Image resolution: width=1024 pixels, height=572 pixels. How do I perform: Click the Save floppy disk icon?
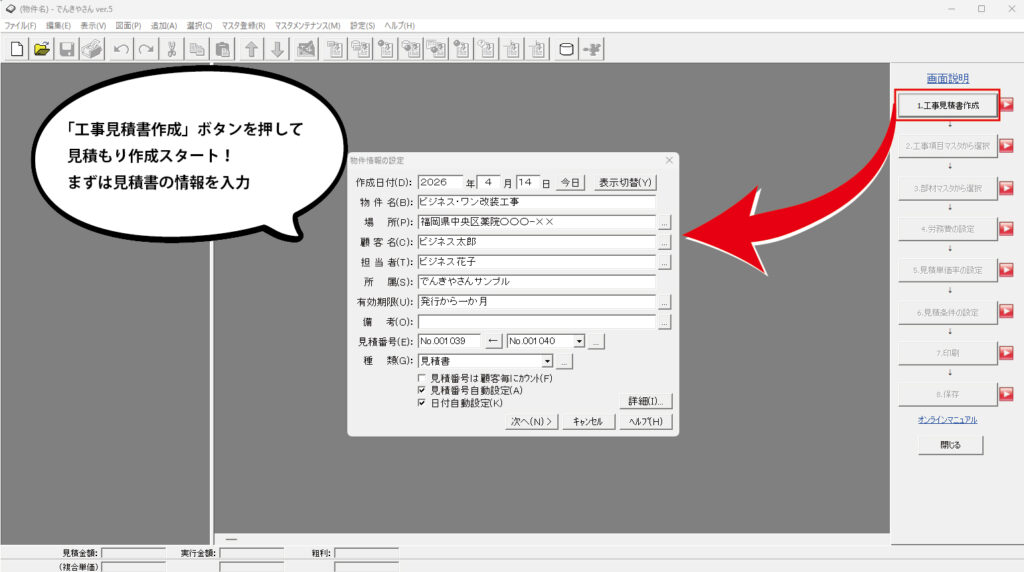click(67, 49)
